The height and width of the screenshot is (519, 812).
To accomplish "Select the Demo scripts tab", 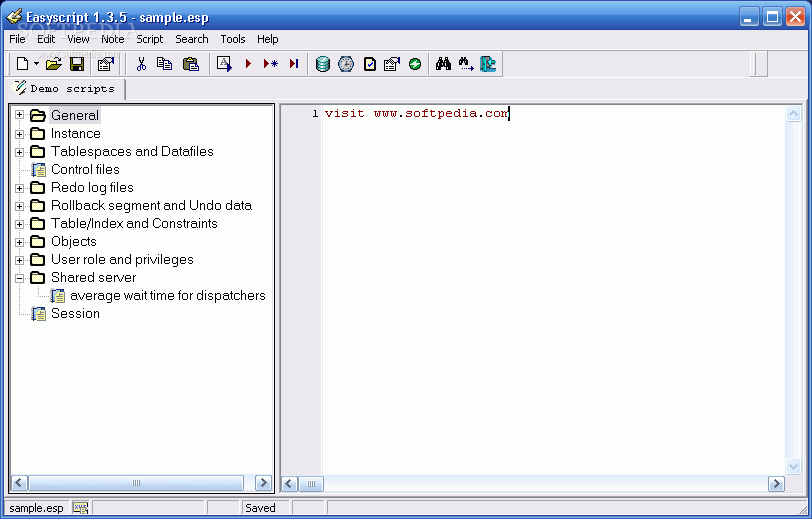I will [66, 89].
